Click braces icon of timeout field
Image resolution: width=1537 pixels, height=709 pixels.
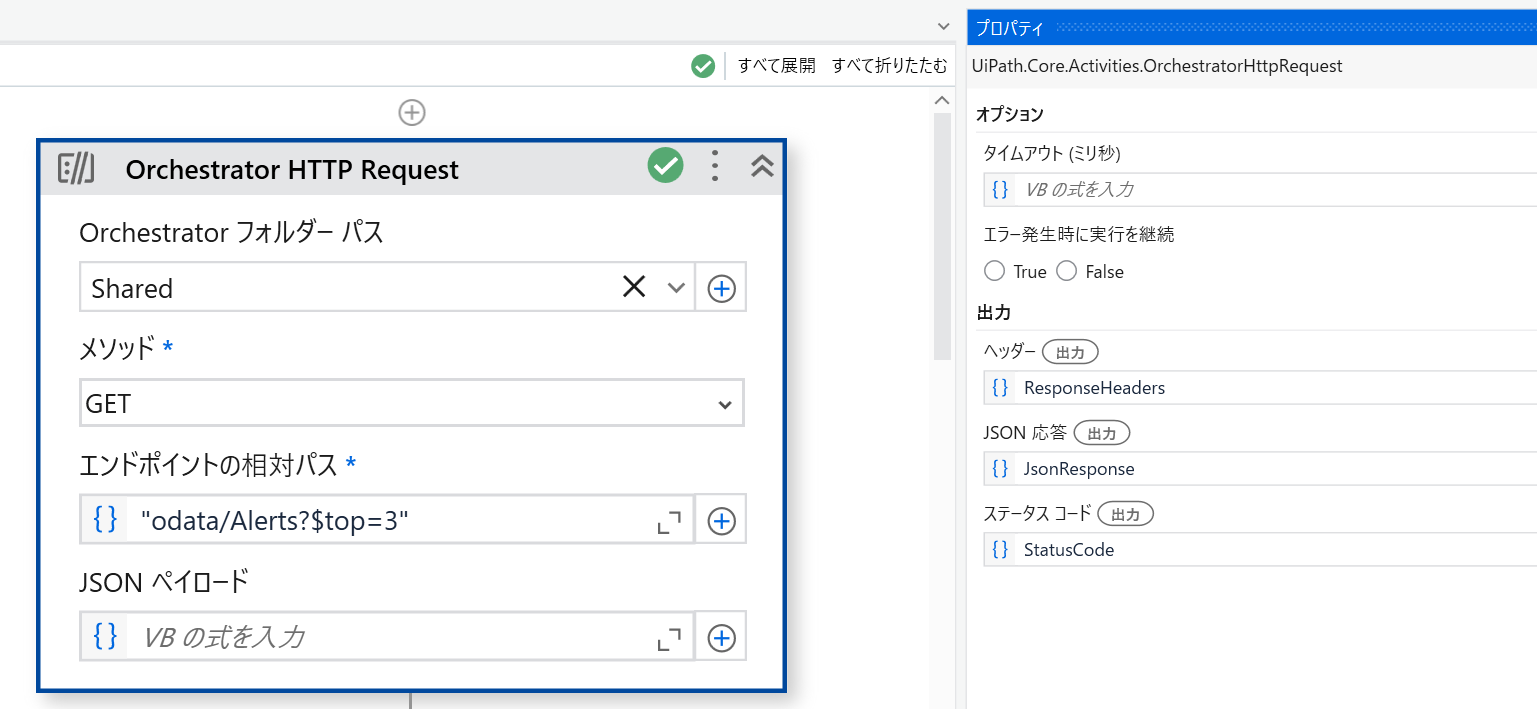coord(1000,189)
